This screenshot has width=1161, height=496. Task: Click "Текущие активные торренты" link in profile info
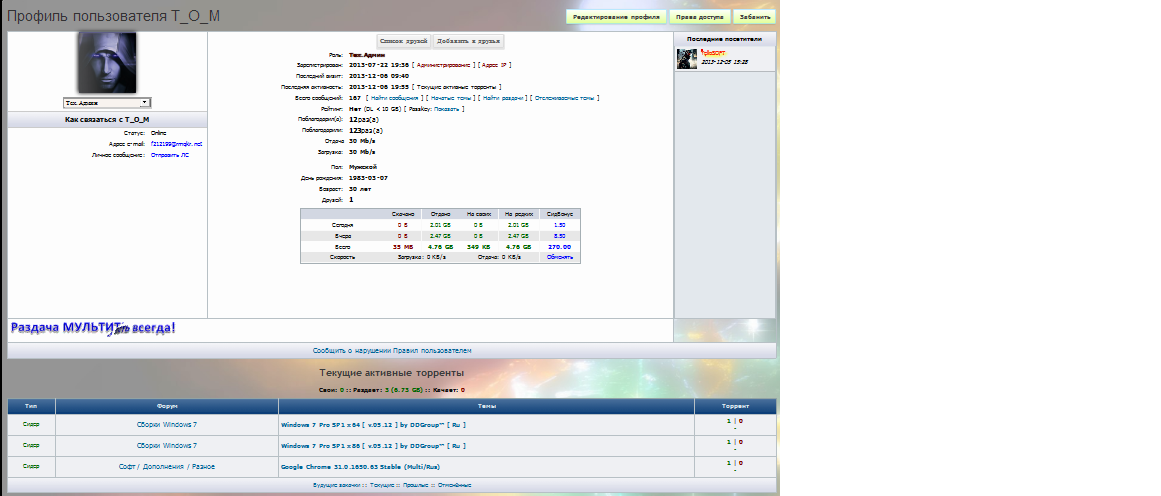(457, 87)
